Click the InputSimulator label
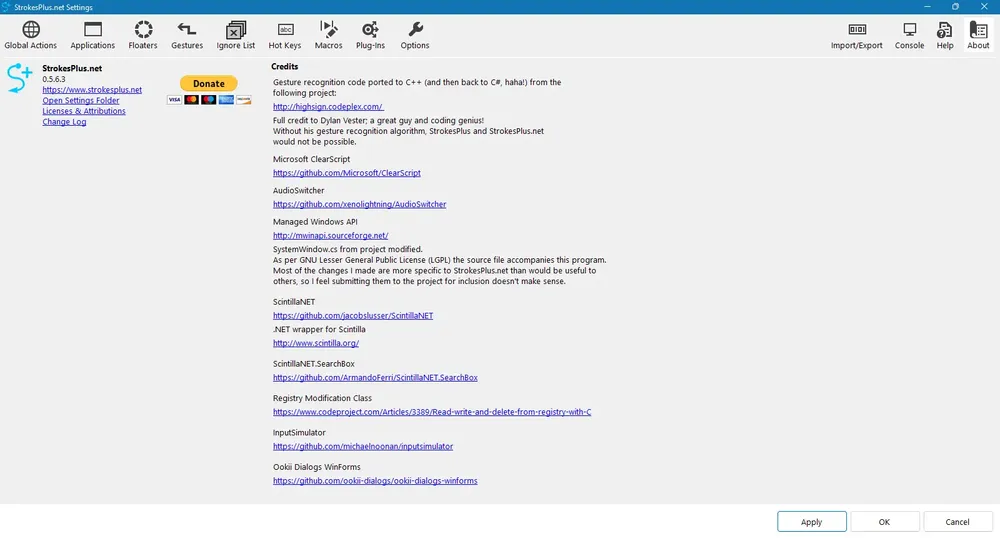 (299, 433)
